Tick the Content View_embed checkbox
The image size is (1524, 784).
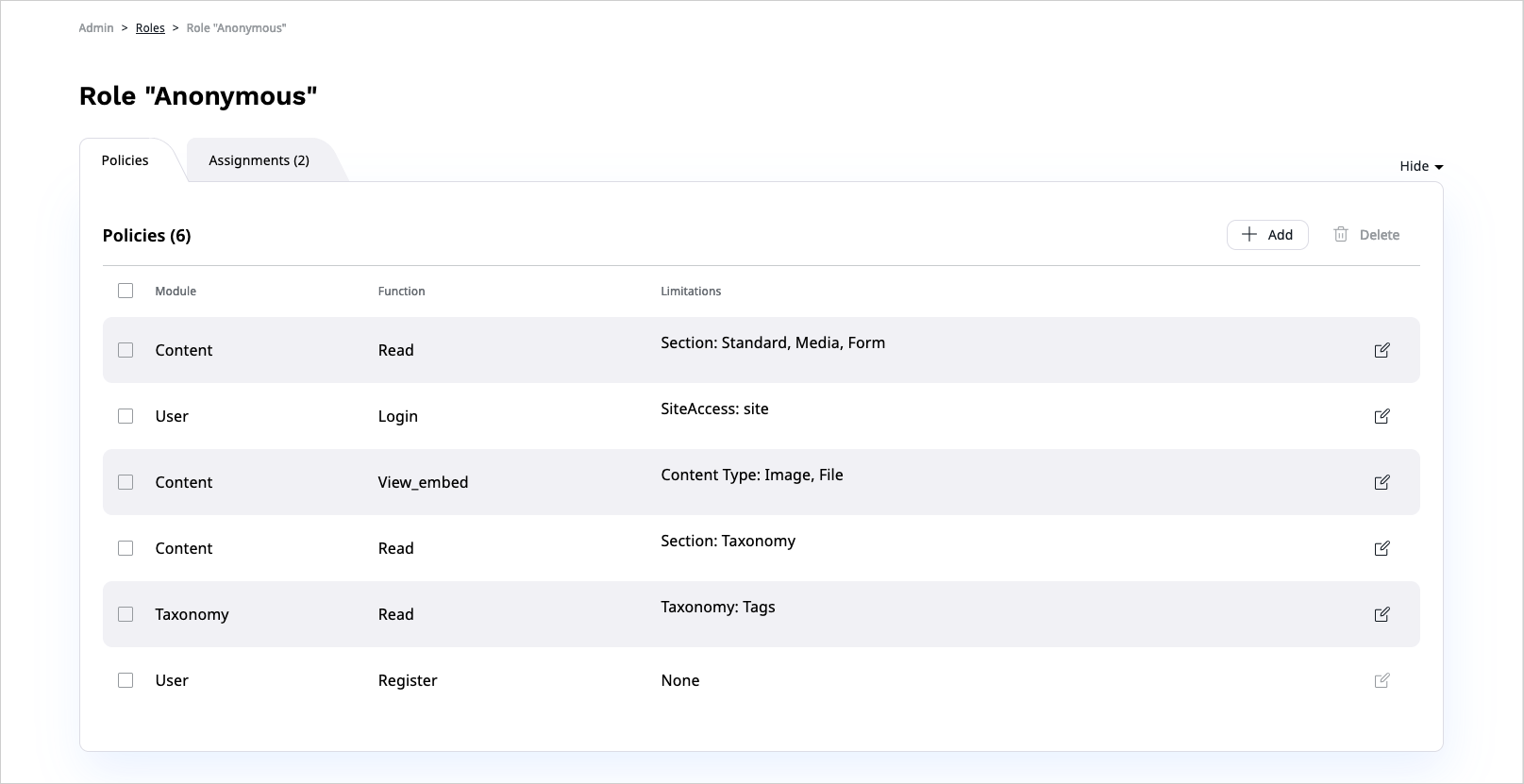pyautogui.click(x=126, y=482)
